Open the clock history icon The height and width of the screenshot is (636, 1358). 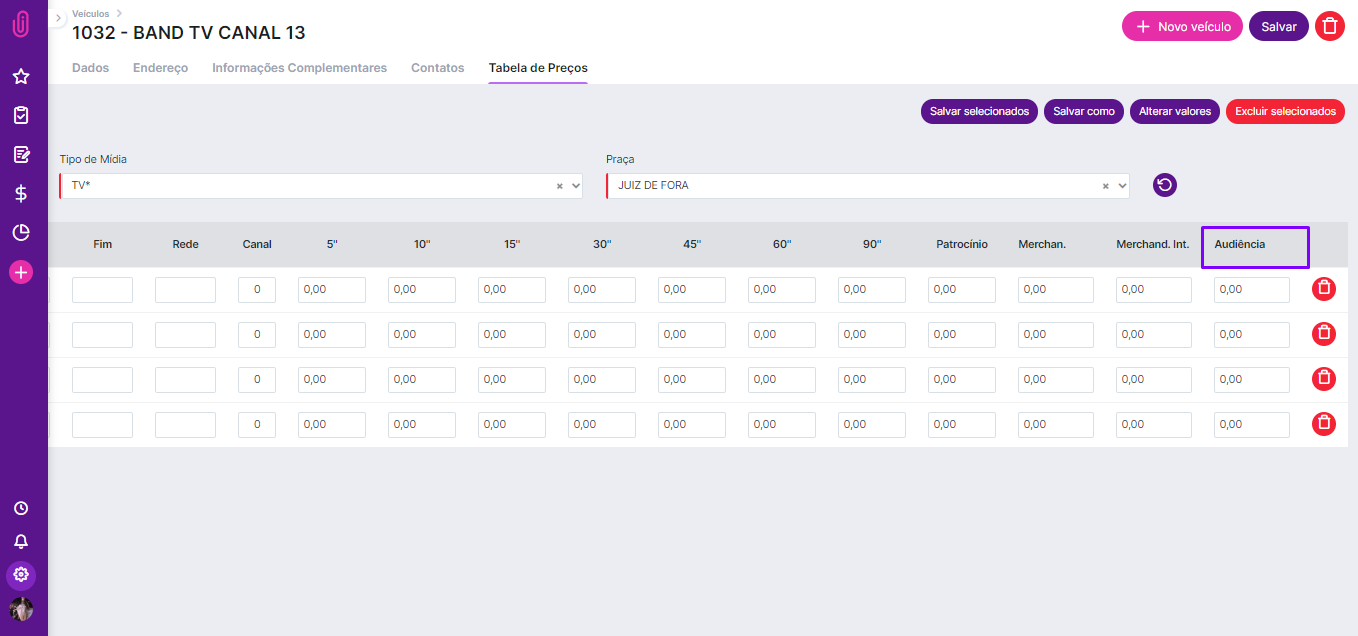[x=21, y=508]
